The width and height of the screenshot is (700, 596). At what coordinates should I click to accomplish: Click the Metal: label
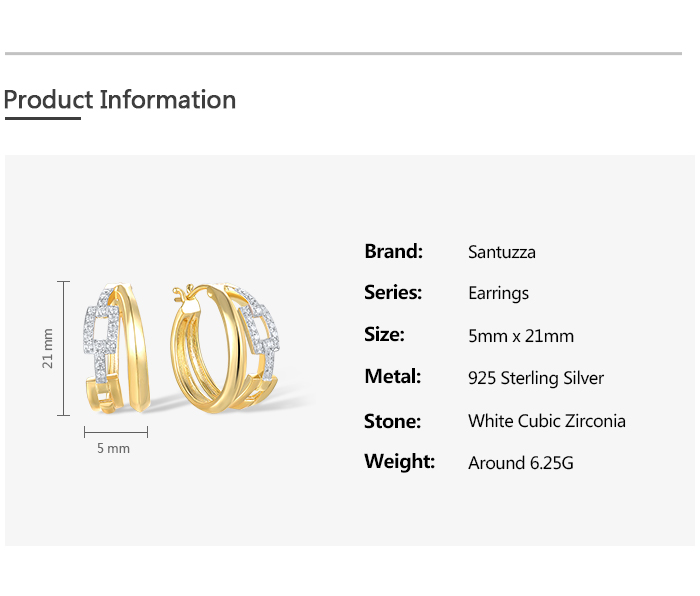tap(392, 376)
